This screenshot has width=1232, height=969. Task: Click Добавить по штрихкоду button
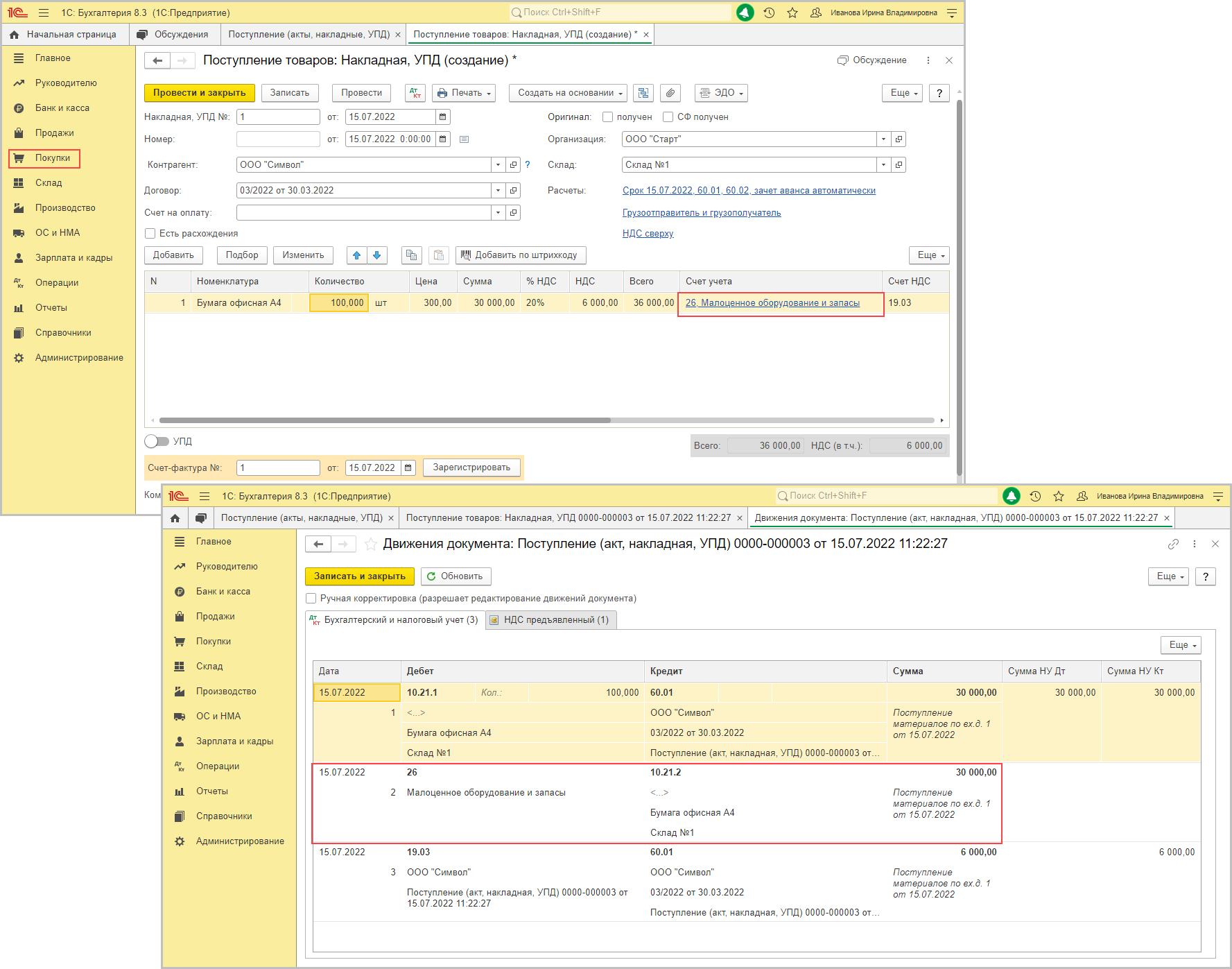click(x=521, y=255)
